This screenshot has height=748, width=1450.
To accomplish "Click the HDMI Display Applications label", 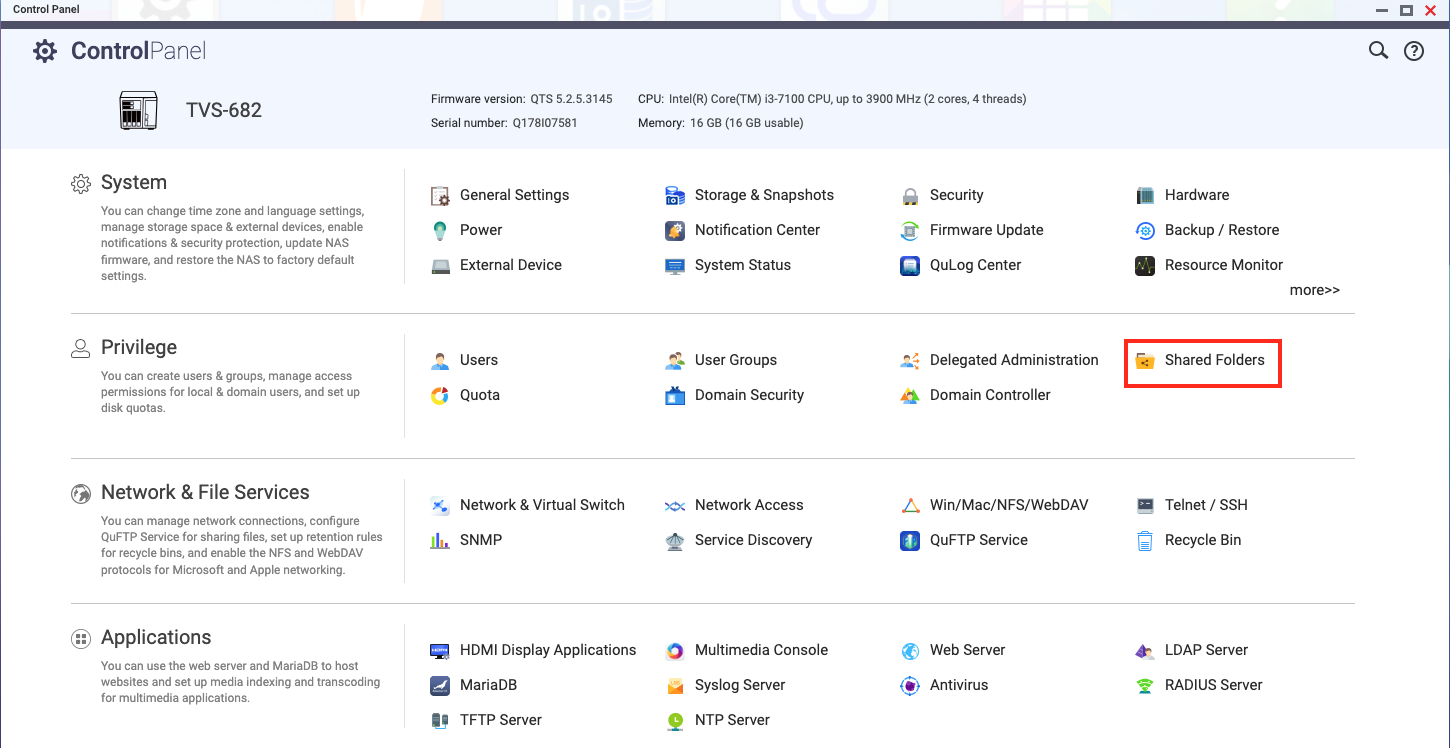I will (x=548, y=650).
